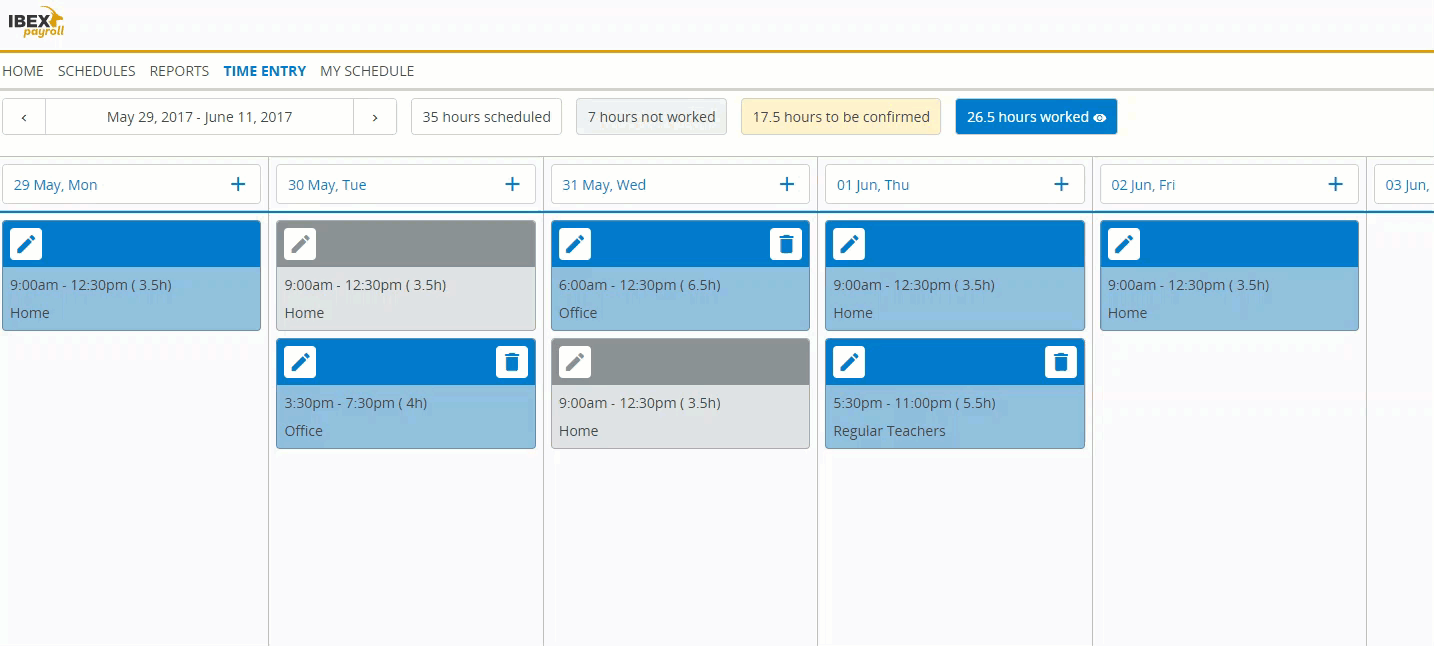Add time entry for 31 May, Wed

tap(787, 184)
